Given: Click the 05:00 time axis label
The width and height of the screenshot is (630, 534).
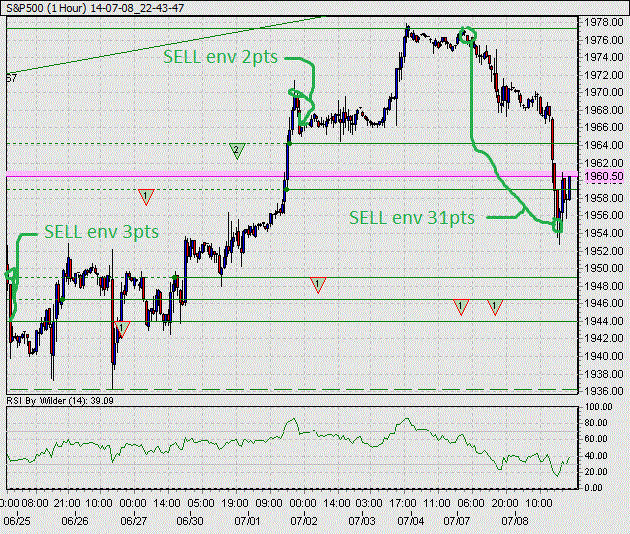Looking at the screenshot, I should click(x=201, y=503).
